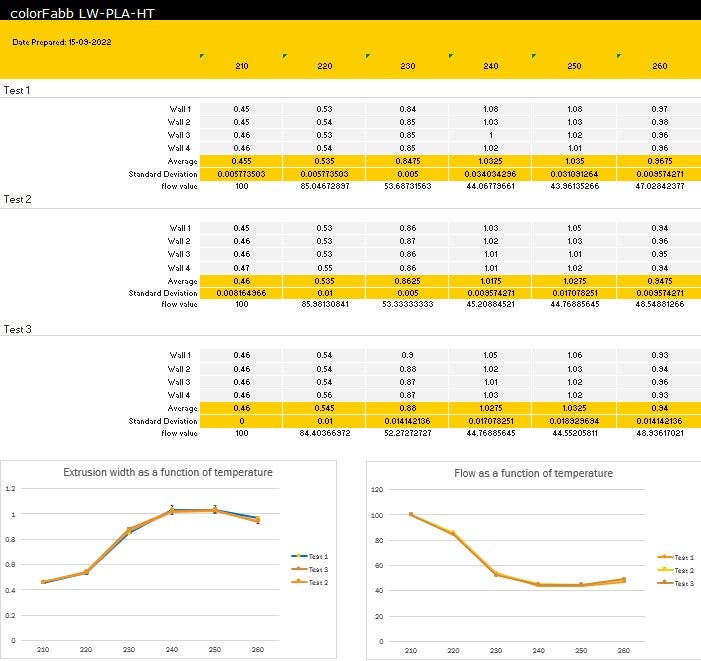Select the 0.8625 average cell
The image size is (701, 661).
pos(407,281)
